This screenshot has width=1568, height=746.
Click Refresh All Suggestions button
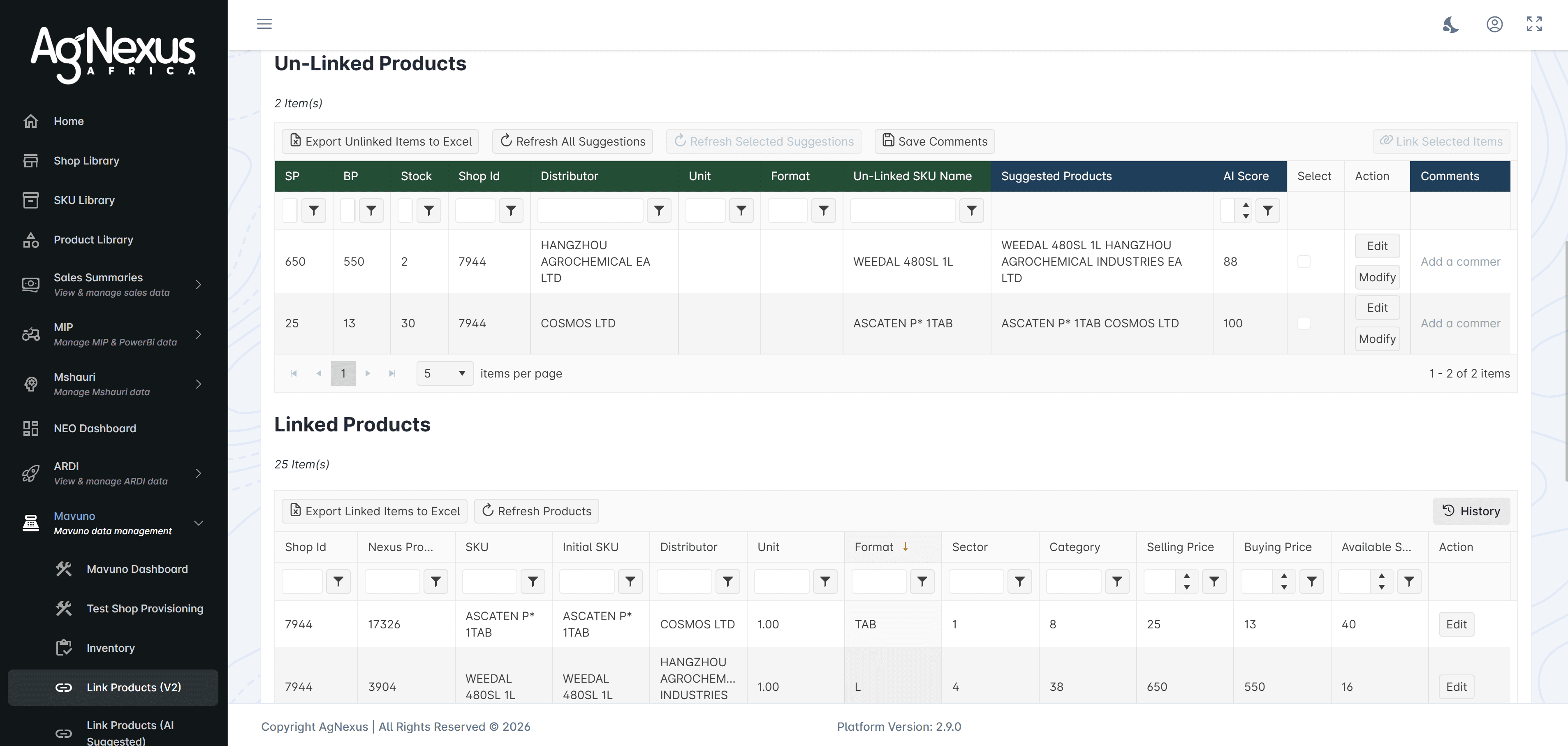pyautogui.click(x=572, y=141)
